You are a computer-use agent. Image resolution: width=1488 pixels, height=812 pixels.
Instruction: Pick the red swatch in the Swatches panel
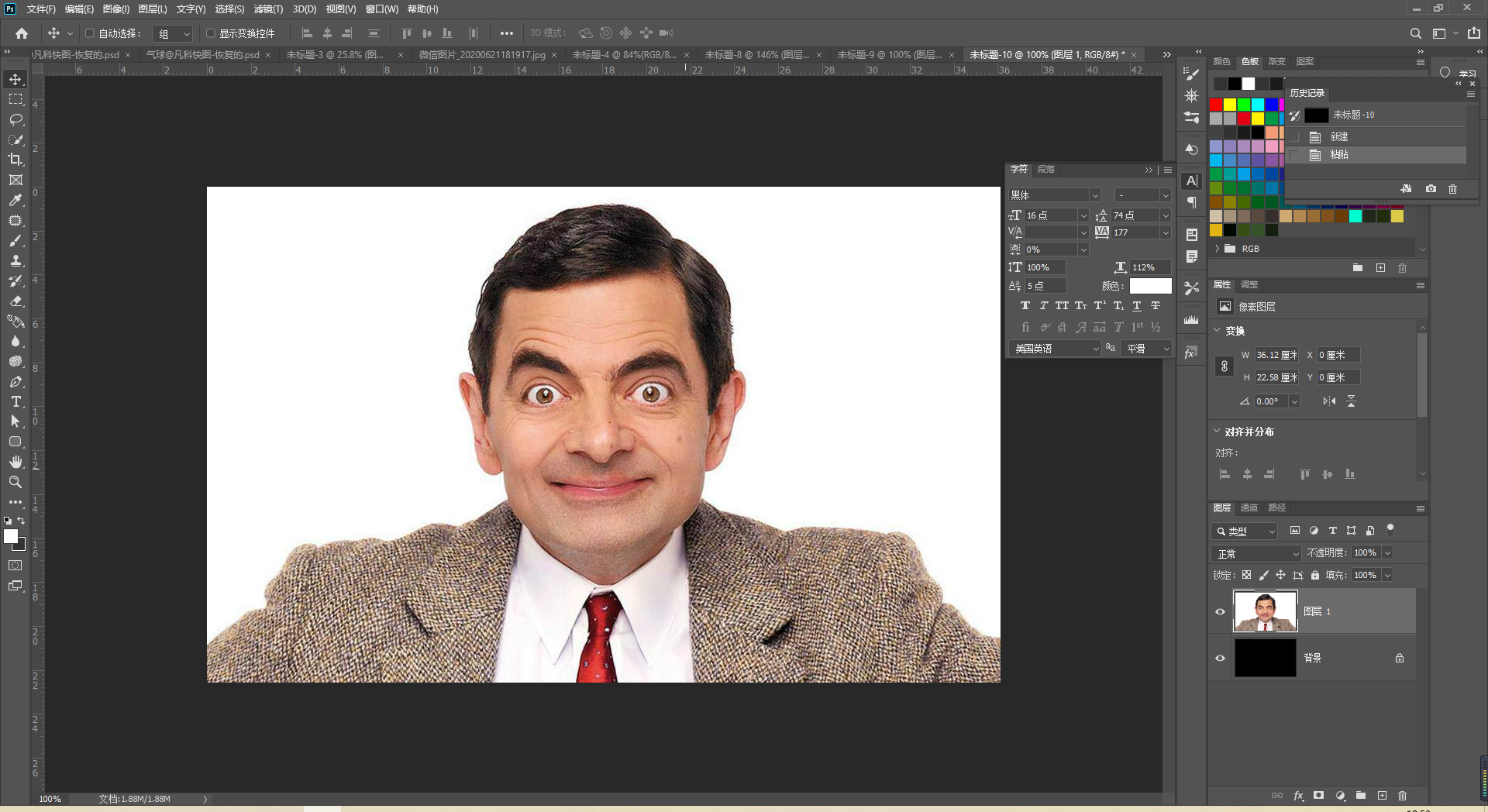(1216, 105)
